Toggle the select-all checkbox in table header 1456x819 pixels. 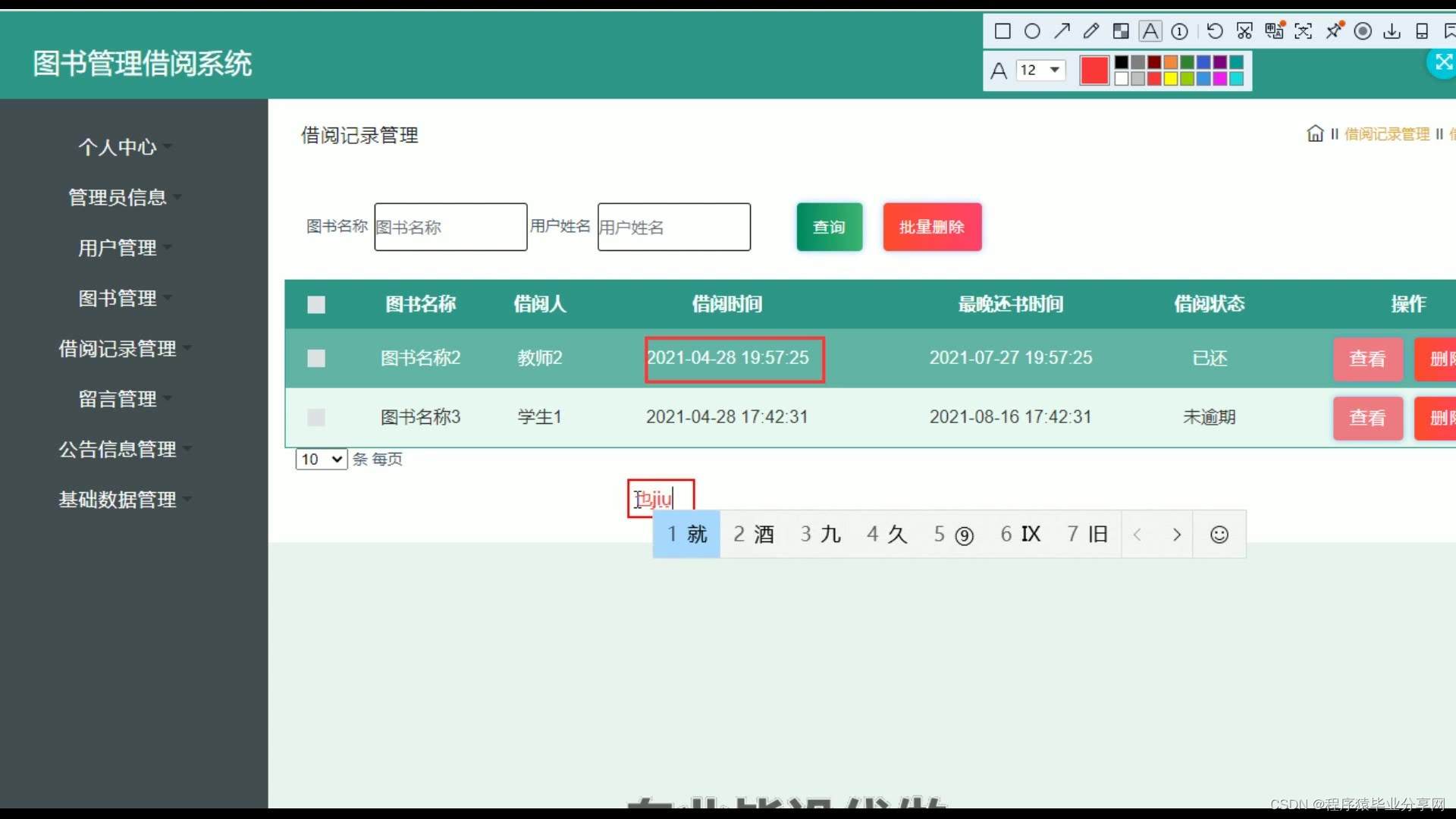coord(316,305)
